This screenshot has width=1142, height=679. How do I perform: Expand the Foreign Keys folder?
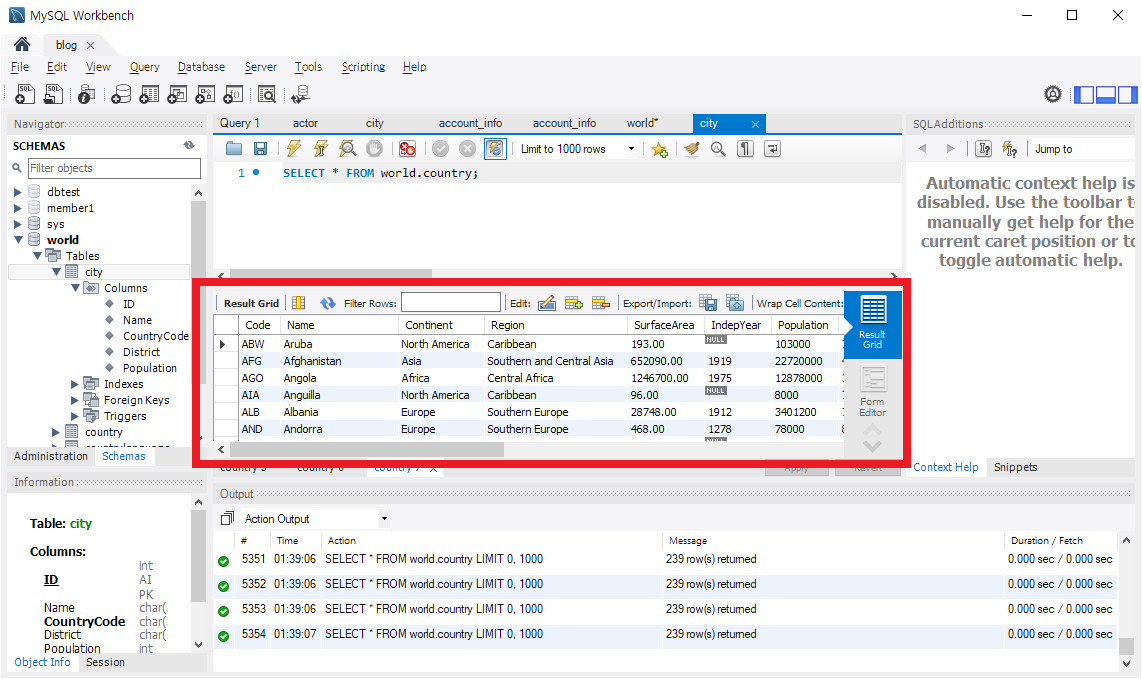[x=74, y=400]
